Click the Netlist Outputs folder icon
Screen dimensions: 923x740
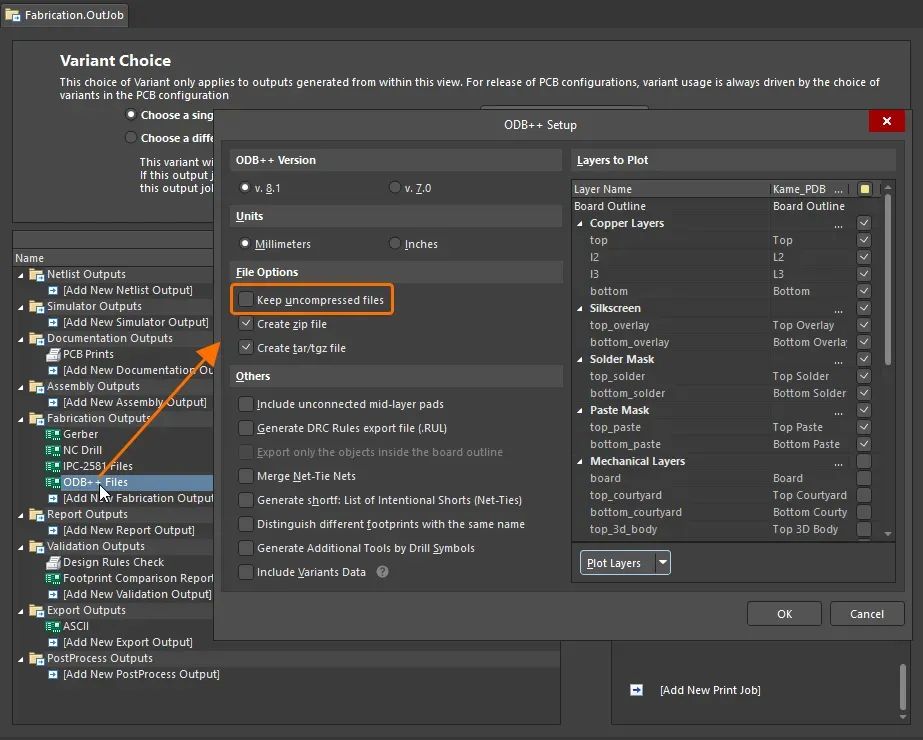click(36, 274)
